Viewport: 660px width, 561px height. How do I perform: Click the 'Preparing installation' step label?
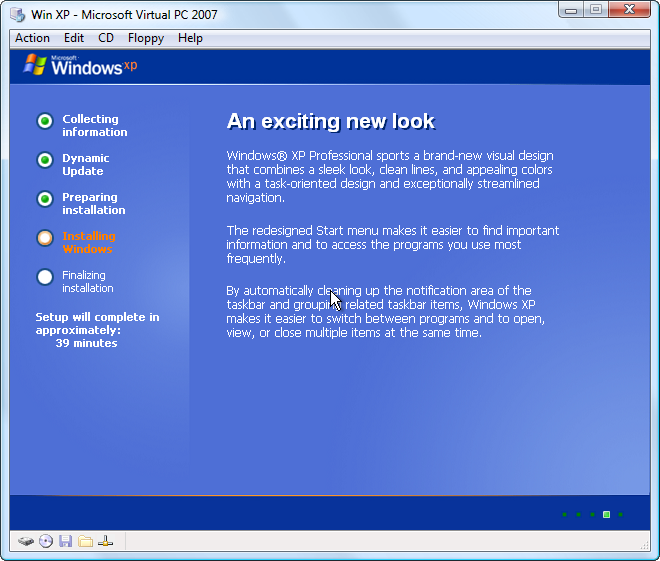pyautogui.click(x=94, y=204)
